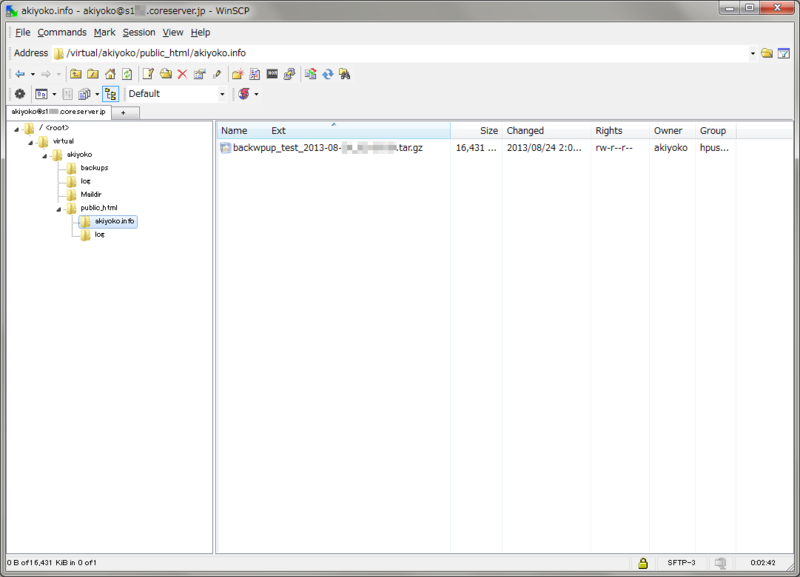Click the session time 0:02:42

tap(763, 563)
